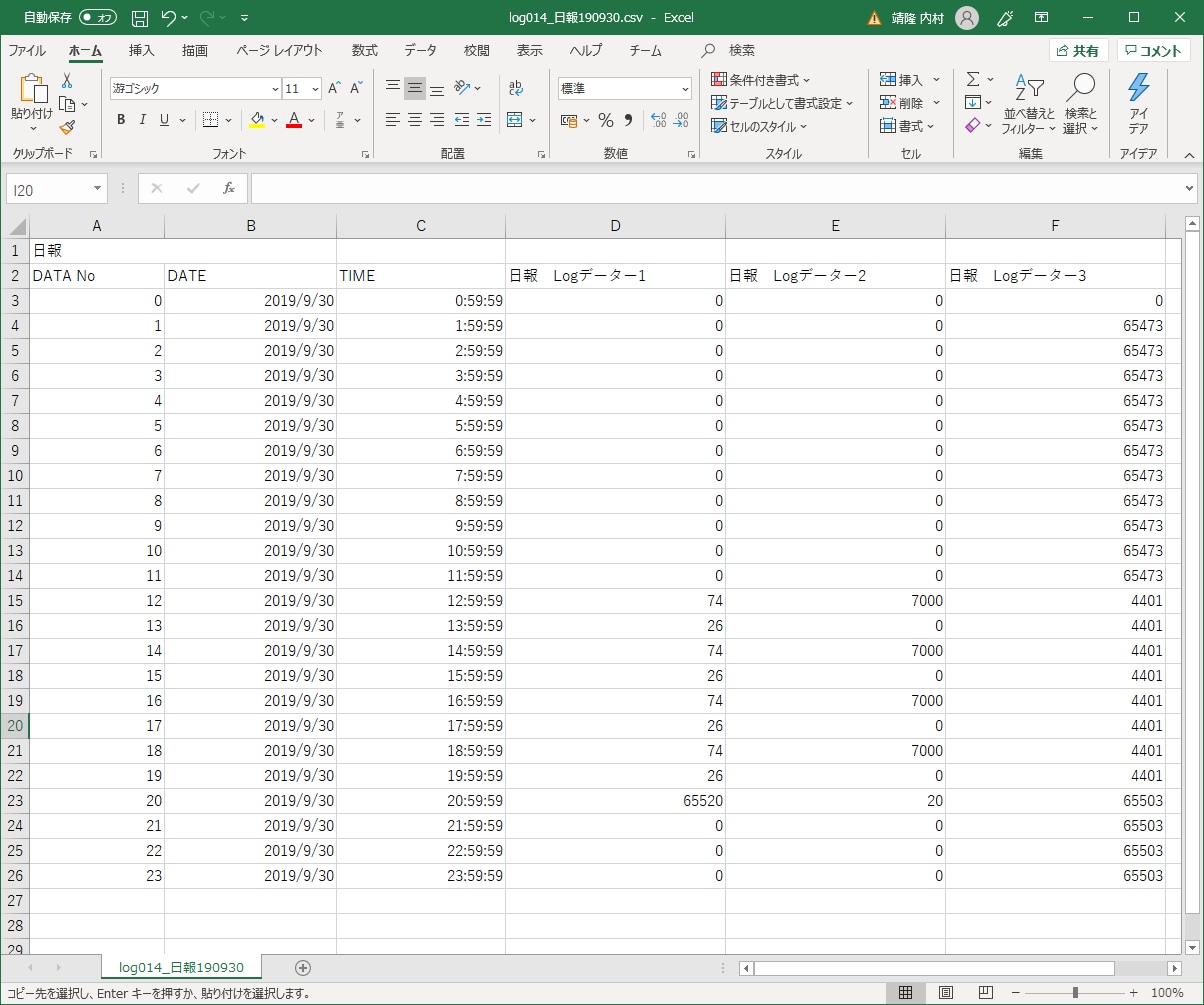Viewport: 1204px width, 1005px height.
Task: Open the Find & Select magnifier
Action: [x=1081, y=103]
